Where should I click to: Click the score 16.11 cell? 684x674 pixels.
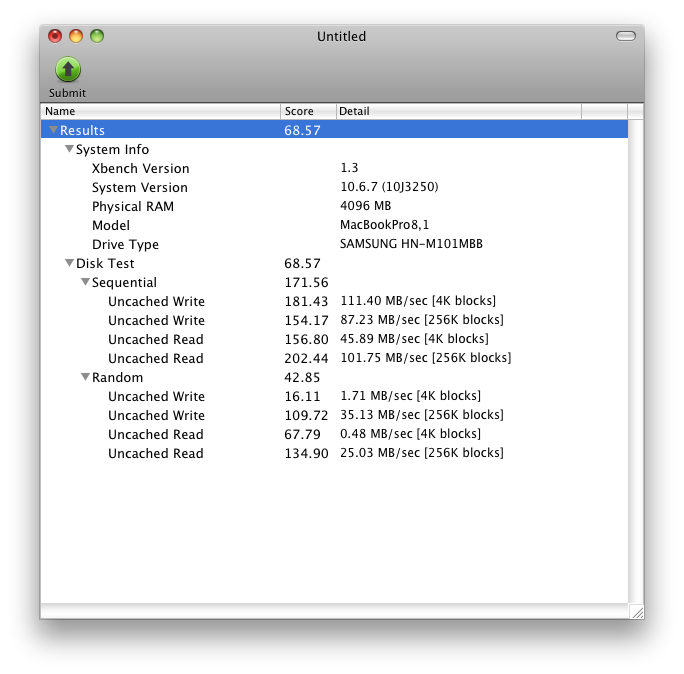(x=302, y=396)
